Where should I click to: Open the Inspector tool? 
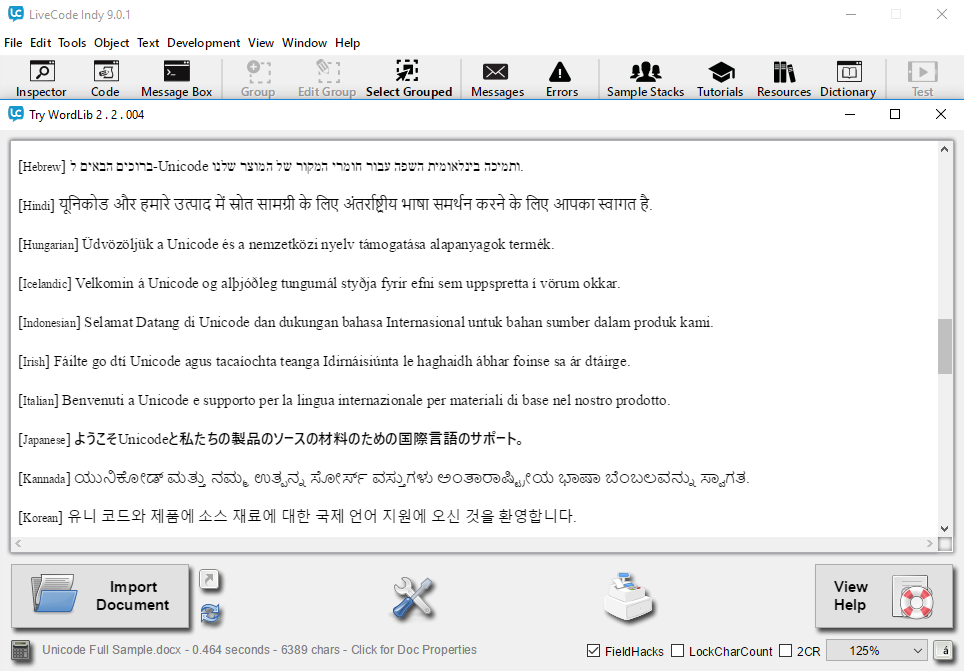[41, 79]
